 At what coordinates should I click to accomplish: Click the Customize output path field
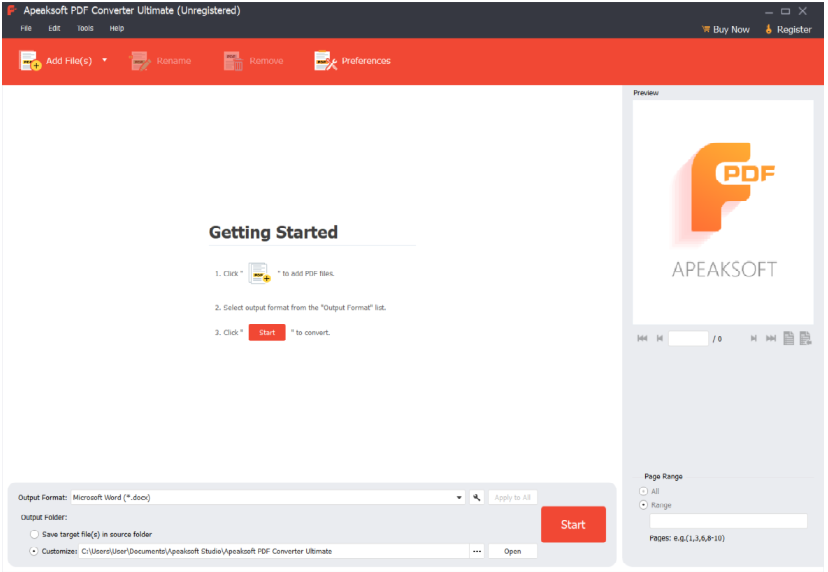(274, 551)
